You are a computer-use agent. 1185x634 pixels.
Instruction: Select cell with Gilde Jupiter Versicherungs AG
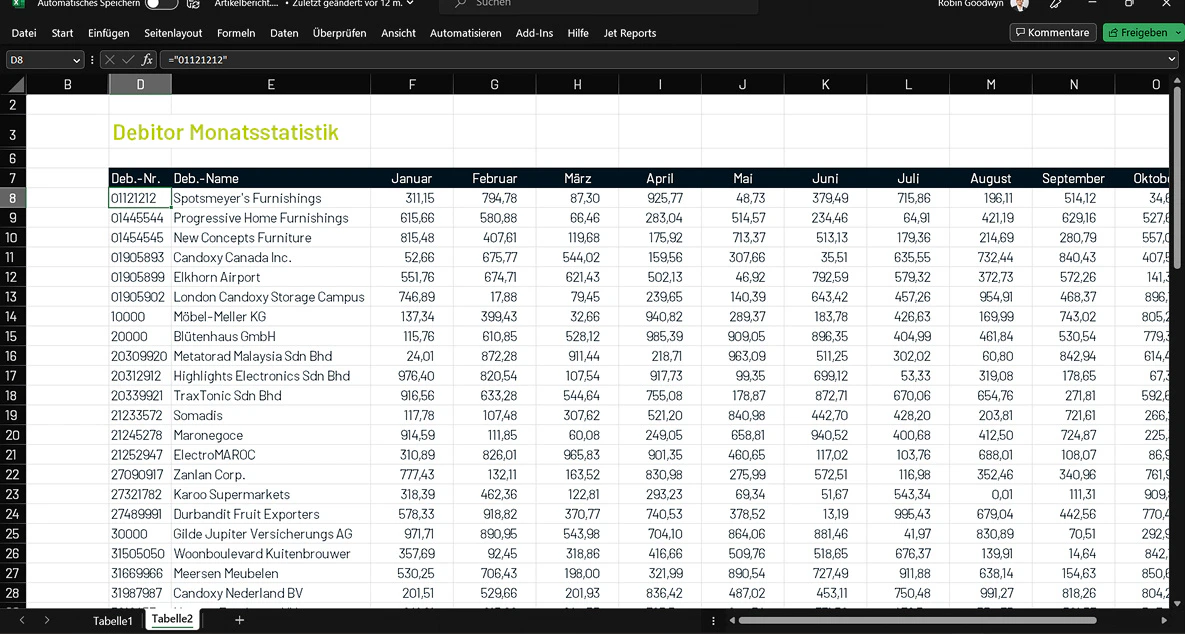(271, 533)
